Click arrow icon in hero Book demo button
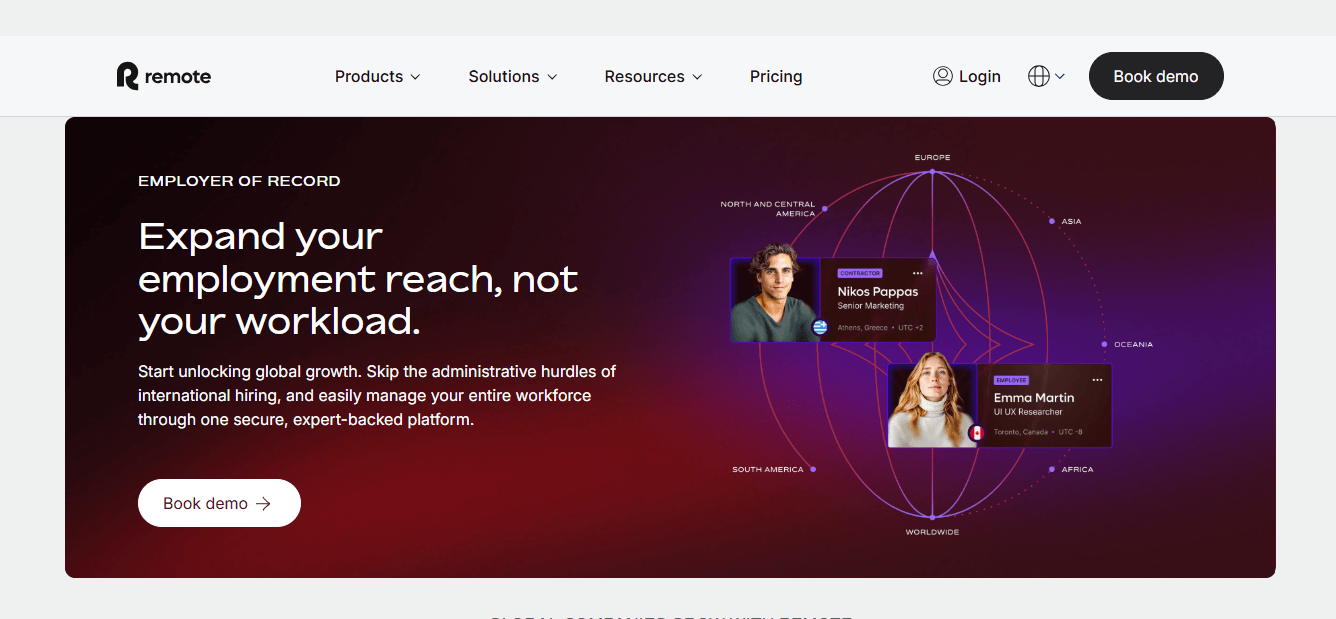The width and height of the screenshot is (1336, 619). point(264,504)
